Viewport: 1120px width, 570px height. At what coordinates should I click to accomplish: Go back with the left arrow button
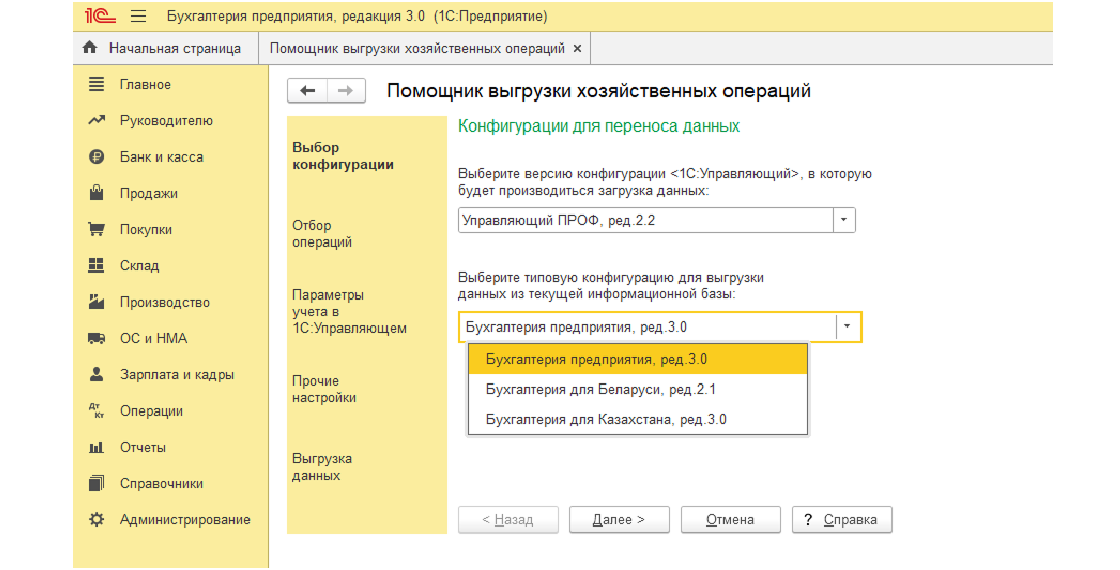[x=308, y=91]
